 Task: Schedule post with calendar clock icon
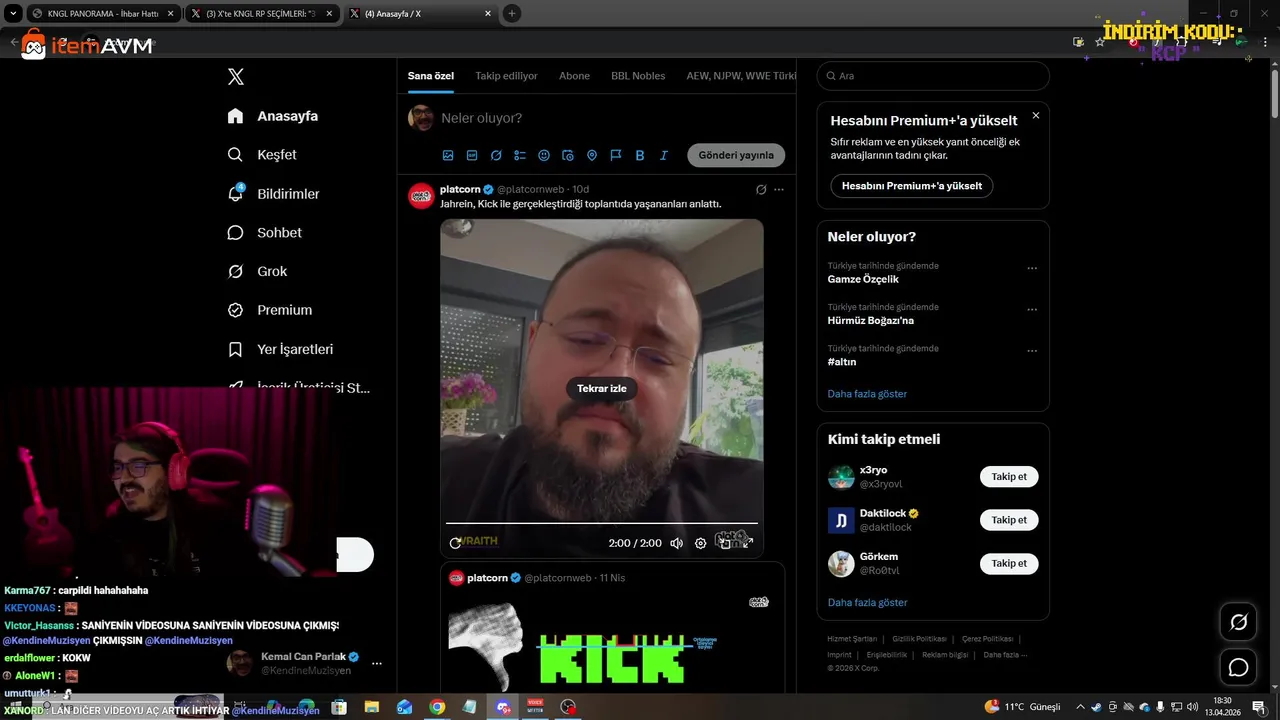click(568, 156)
